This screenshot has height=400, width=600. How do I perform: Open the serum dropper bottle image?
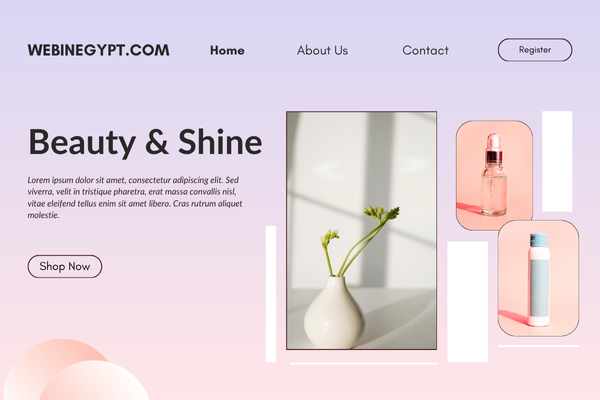tap(494, 175)
